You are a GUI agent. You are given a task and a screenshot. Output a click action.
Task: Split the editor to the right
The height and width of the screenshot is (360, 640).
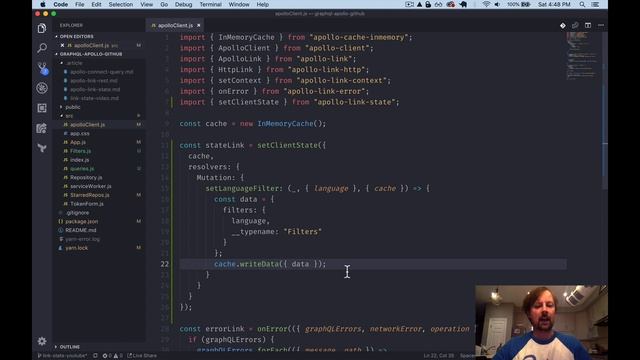(588, 25)
